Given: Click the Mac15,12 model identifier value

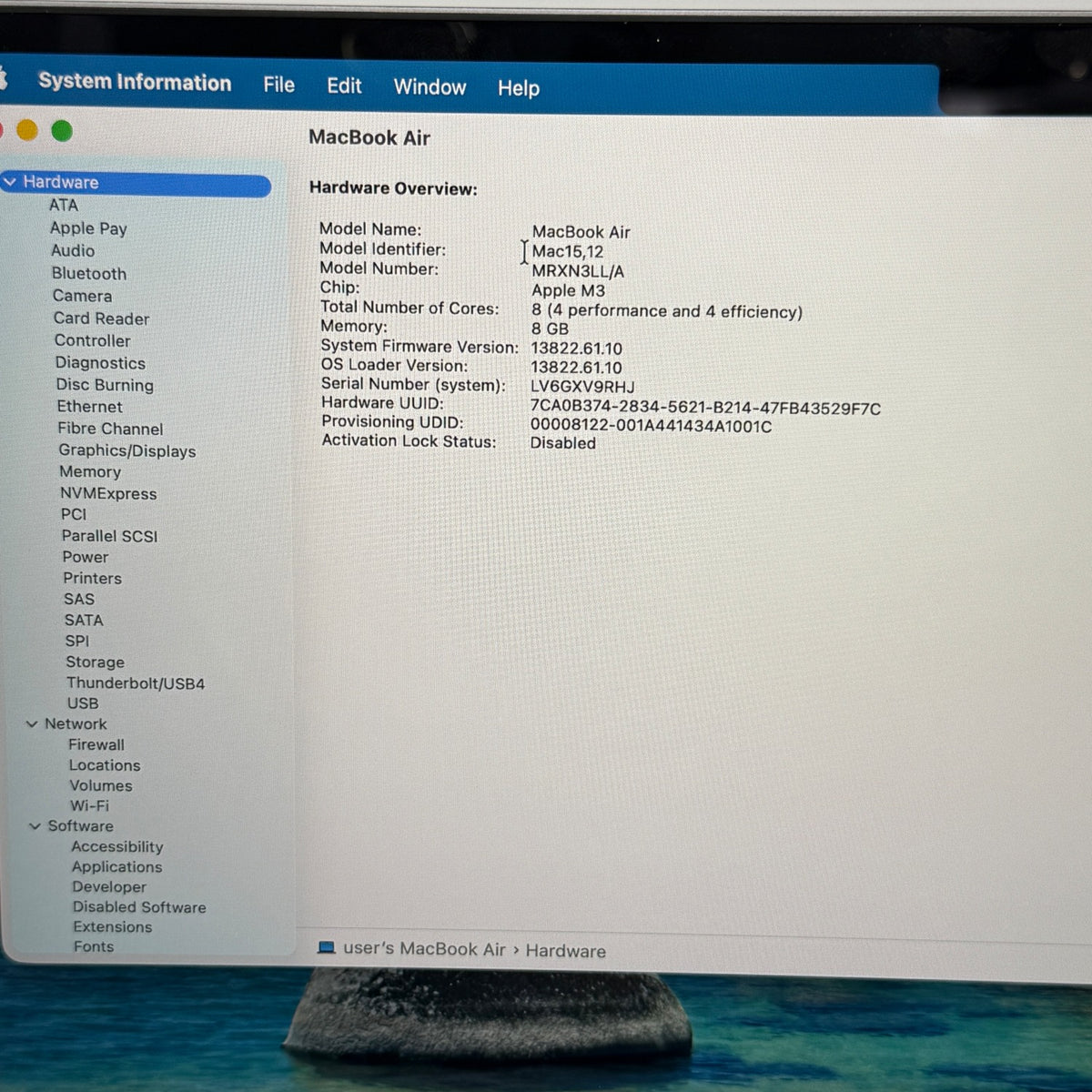Looking at the screenshot, I should tap(568, 252).
